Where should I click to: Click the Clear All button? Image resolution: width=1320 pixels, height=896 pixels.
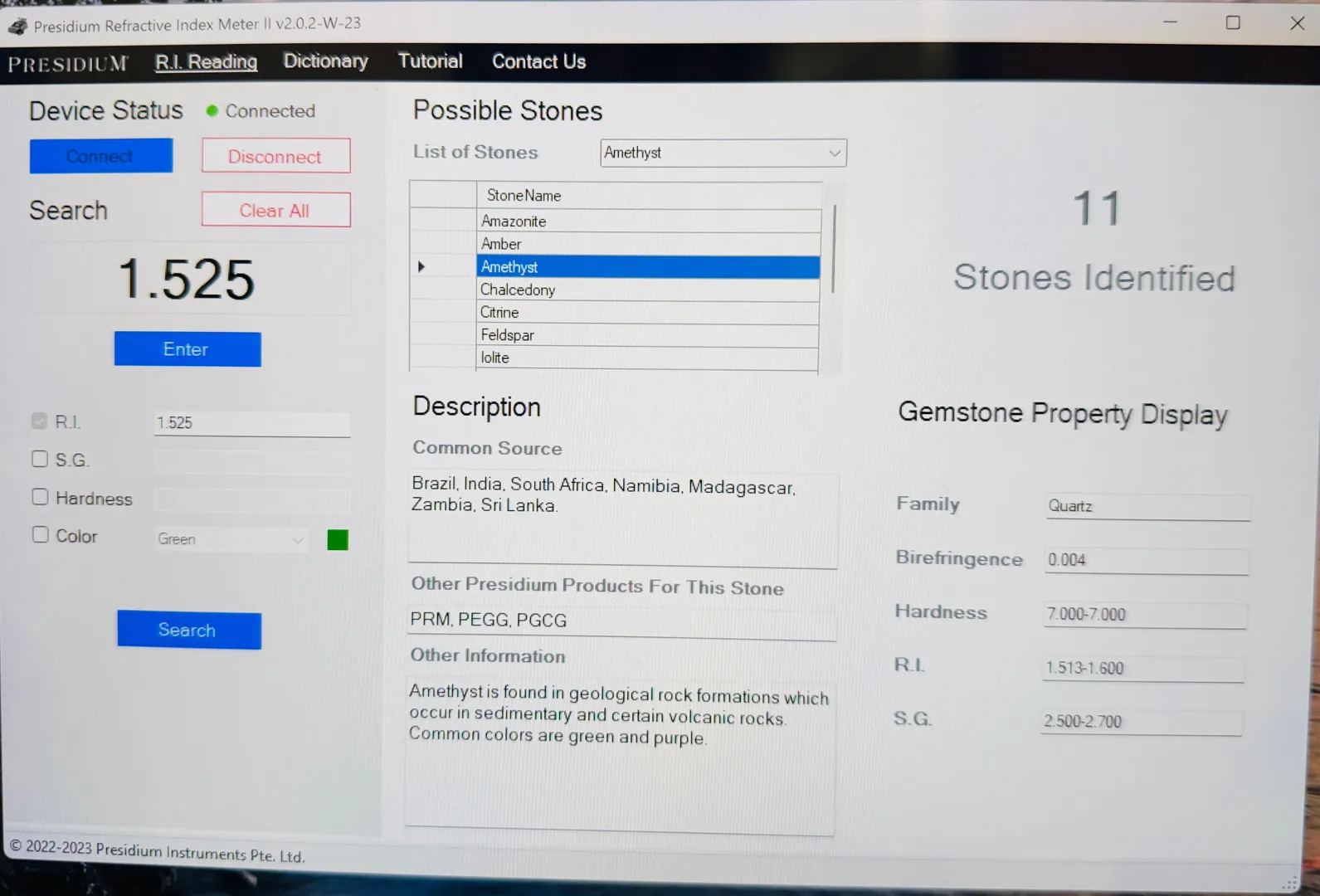click(275, 211)
